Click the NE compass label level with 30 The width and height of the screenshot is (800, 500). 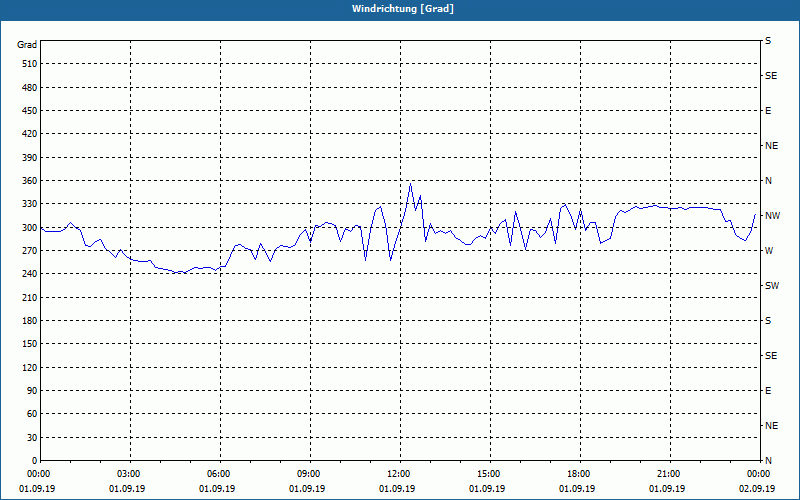pos(771,426)
